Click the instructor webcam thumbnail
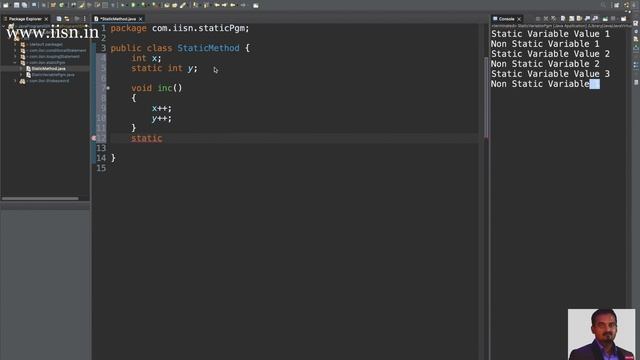This screenshot has width=640, height=360. (x=601, y=334)
